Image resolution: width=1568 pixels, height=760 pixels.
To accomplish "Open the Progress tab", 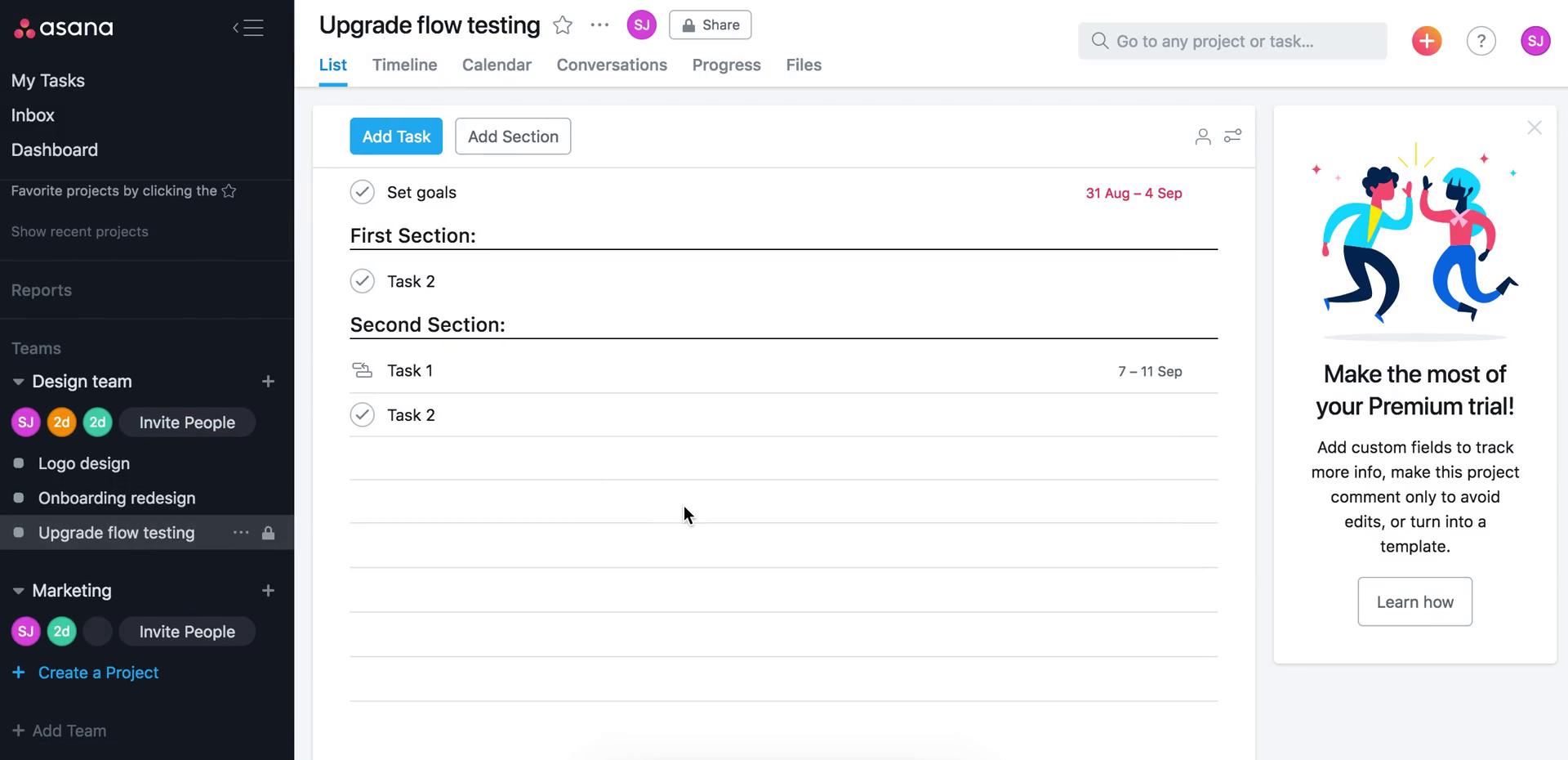I will tap(727, 65).
